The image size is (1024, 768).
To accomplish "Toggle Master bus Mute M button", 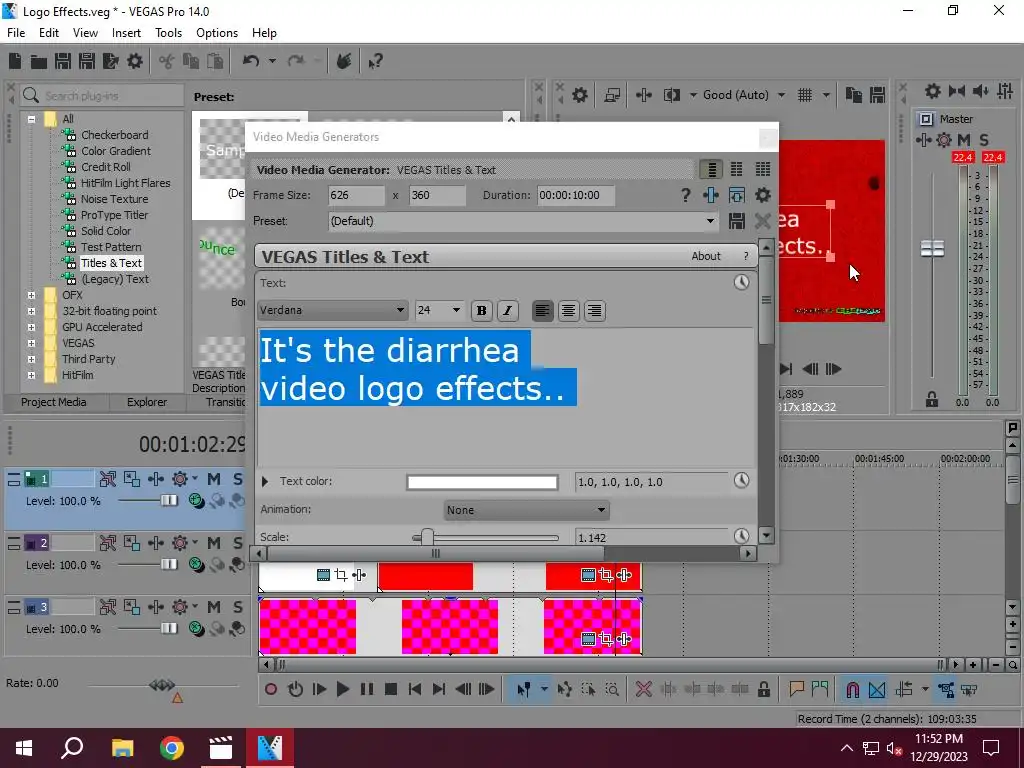I will pos(963,140).
